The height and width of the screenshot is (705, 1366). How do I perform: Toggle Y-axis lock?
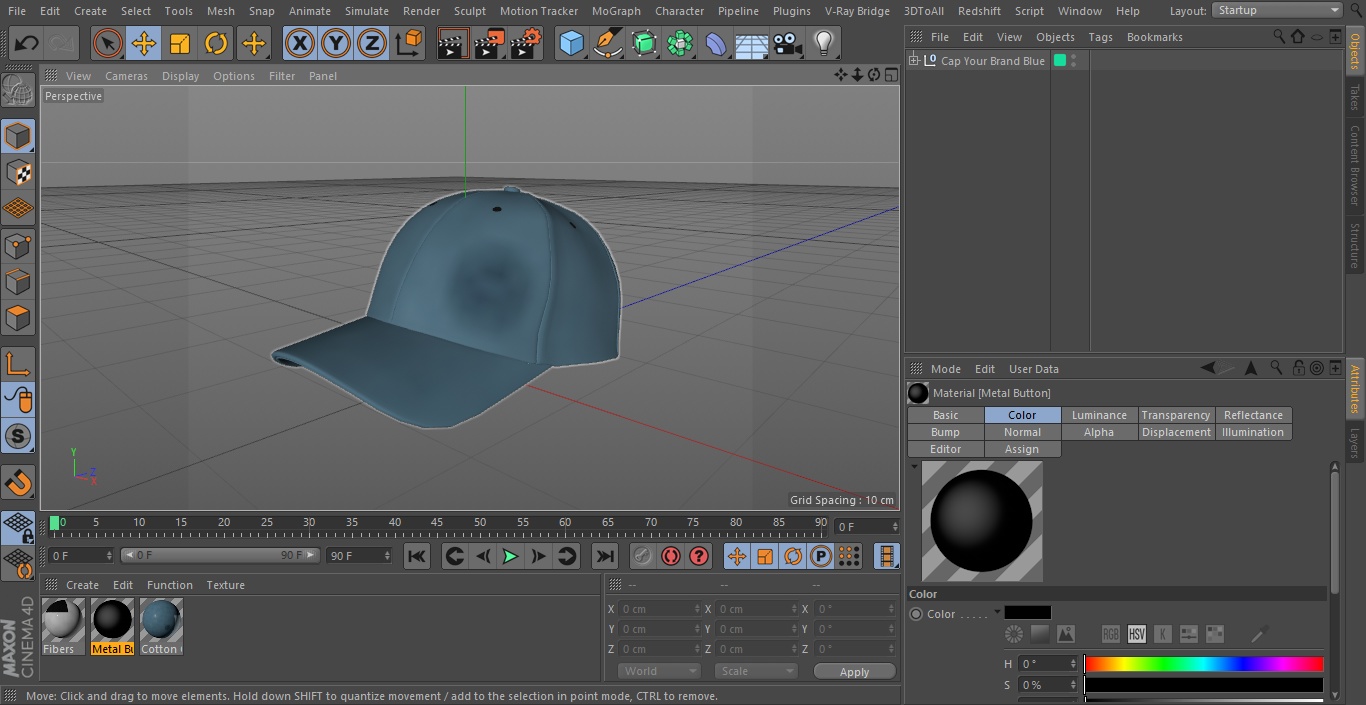336,44
